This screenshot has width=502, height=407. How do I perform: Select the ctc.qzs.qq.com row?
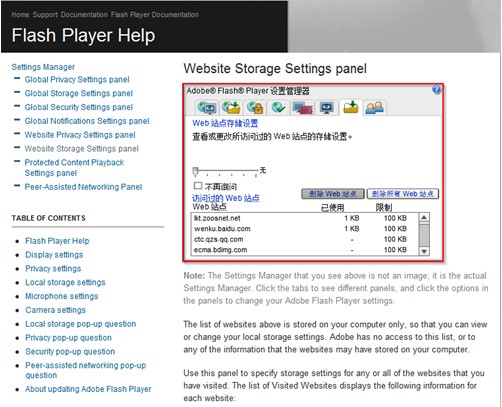point(305,239)
